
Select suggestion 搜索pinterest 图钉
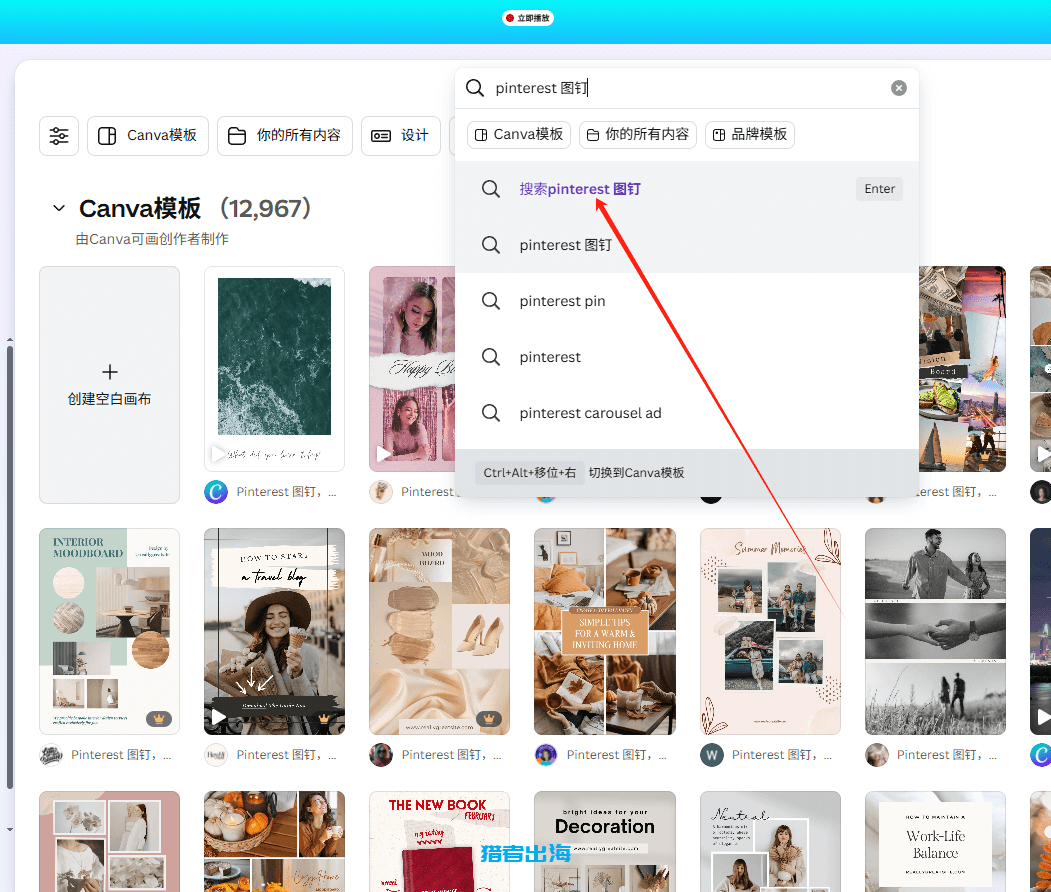point(580,189)
